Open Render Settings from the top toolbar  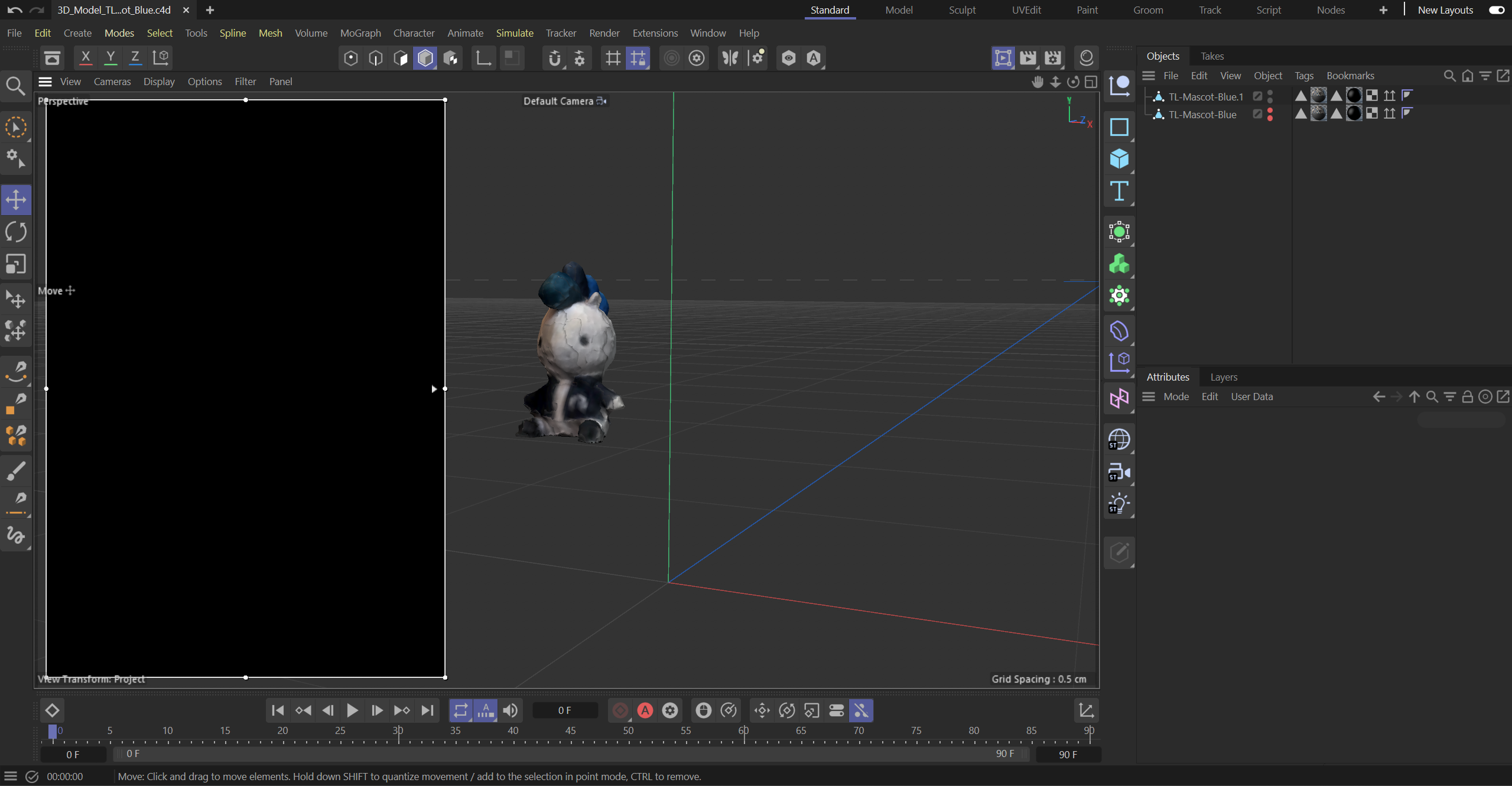coord(1052,58)
